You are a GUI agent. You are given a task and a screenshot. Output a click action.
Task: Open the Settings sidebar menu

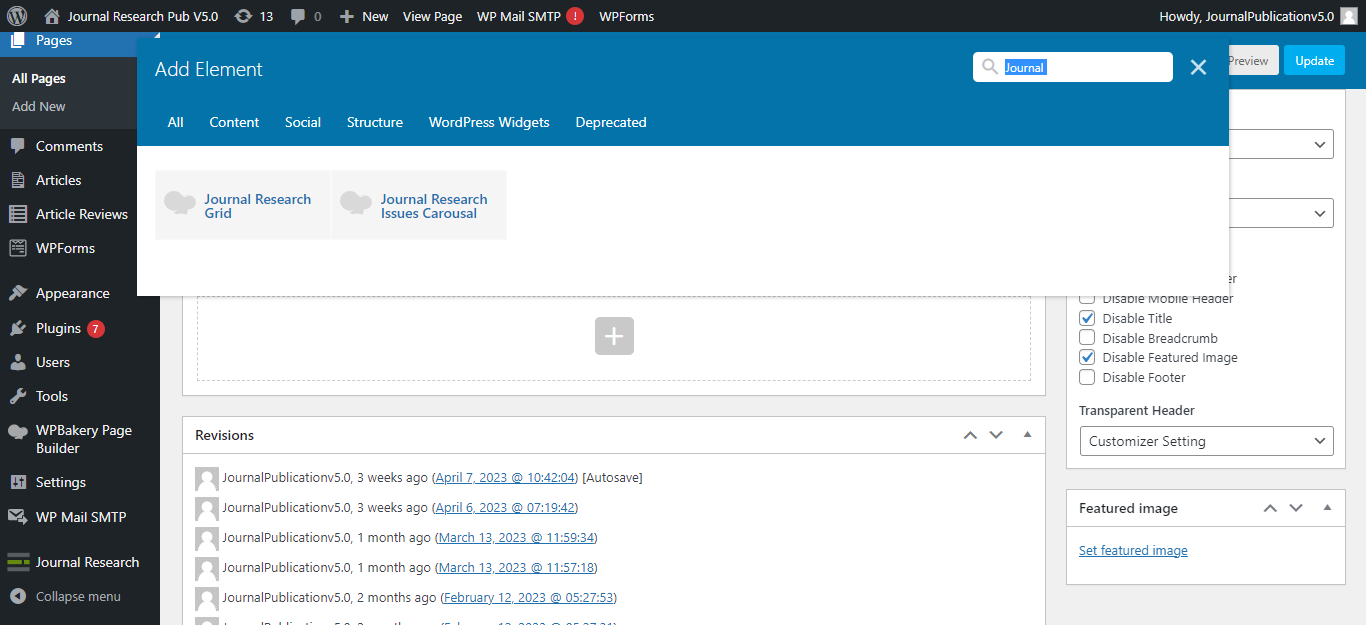[x=60, y=482]
